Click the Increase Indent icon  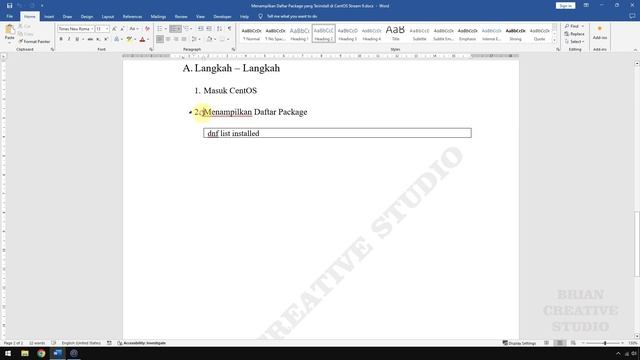(x=209, y=29)
